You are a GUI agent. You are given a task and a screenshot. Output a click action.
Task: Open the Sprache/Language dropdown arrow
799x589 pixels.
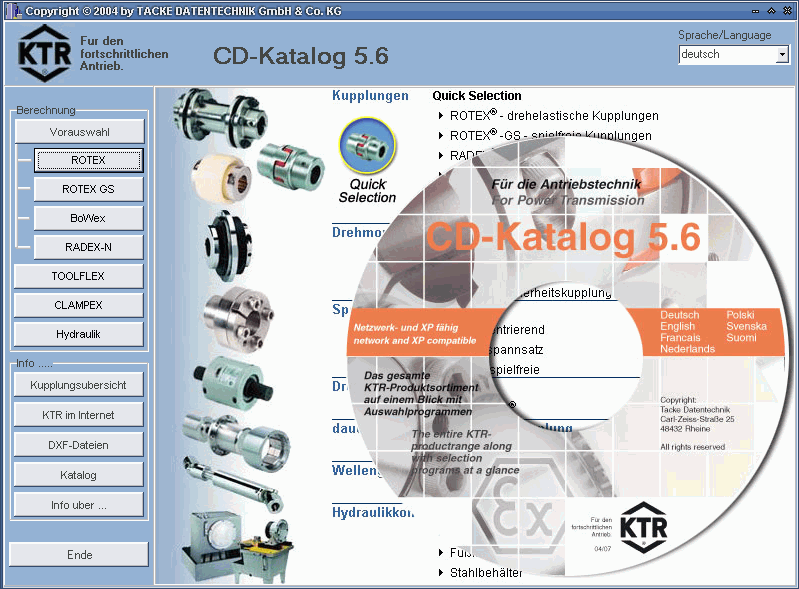782,55
